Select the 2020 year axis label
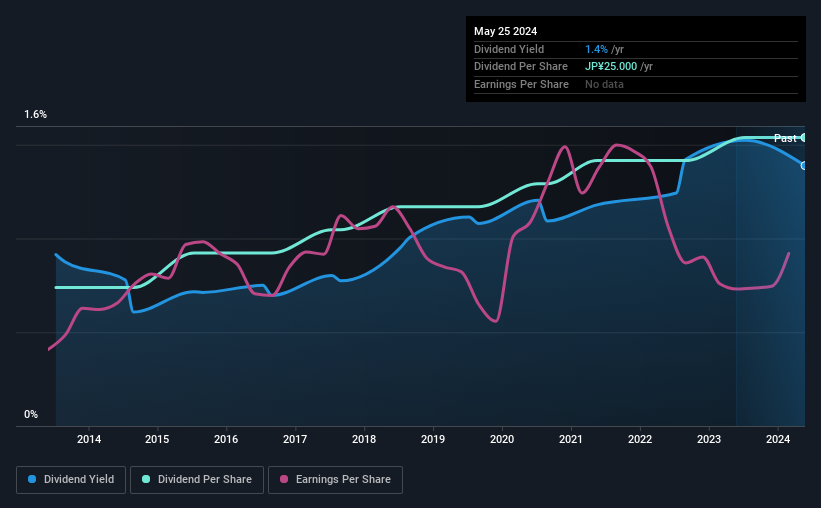The image size is (821, 508). coord(502,439)
